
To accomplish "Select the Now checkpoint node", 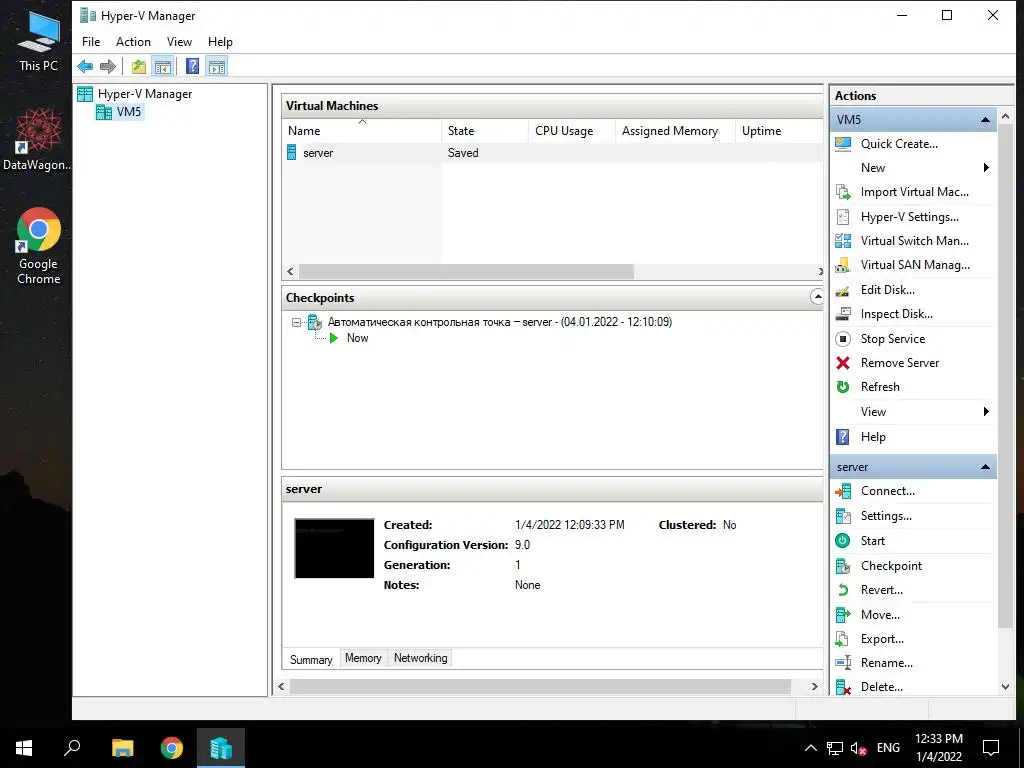I will tap(357, 338).
